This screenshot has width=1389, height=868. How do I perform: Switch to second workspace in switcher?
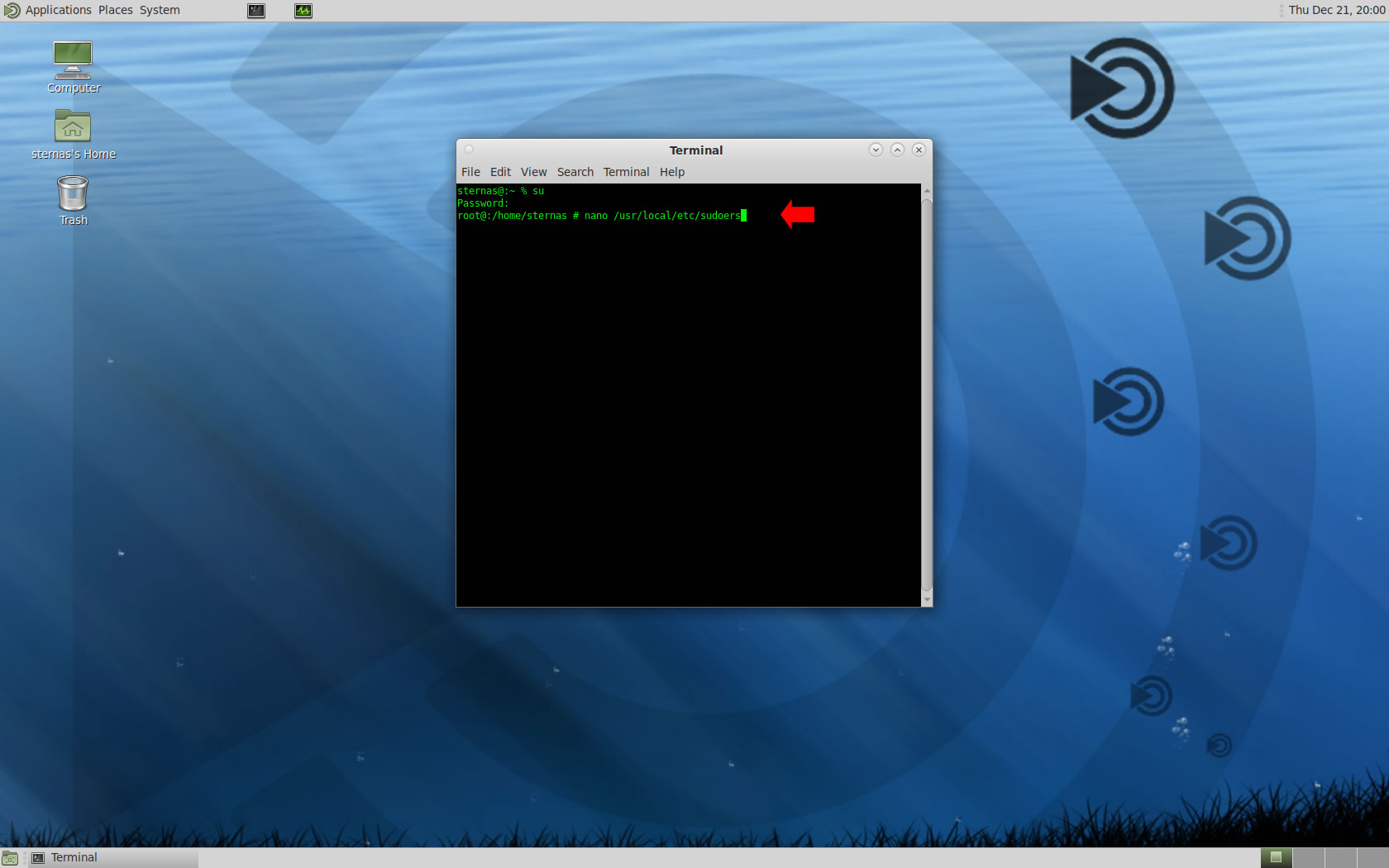(x=1308, y=858)
